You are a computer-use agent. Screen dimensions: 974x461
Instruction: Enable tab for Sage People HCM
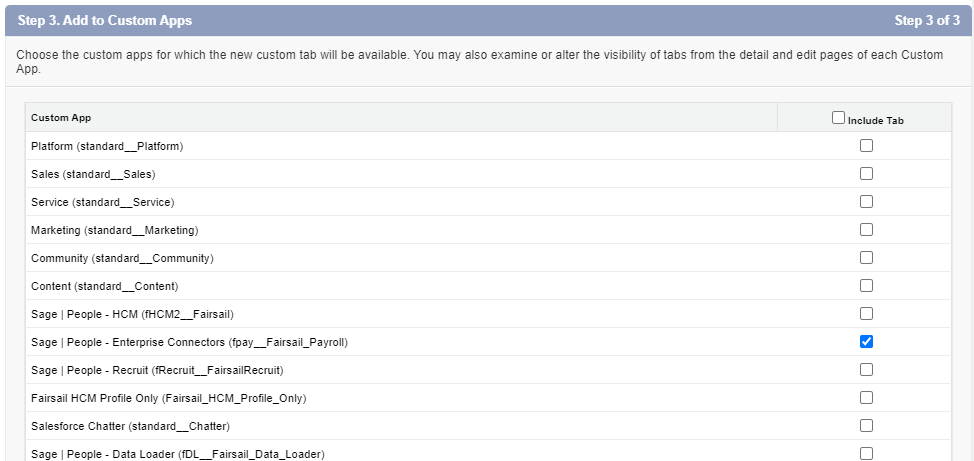[x=866, y=314]
